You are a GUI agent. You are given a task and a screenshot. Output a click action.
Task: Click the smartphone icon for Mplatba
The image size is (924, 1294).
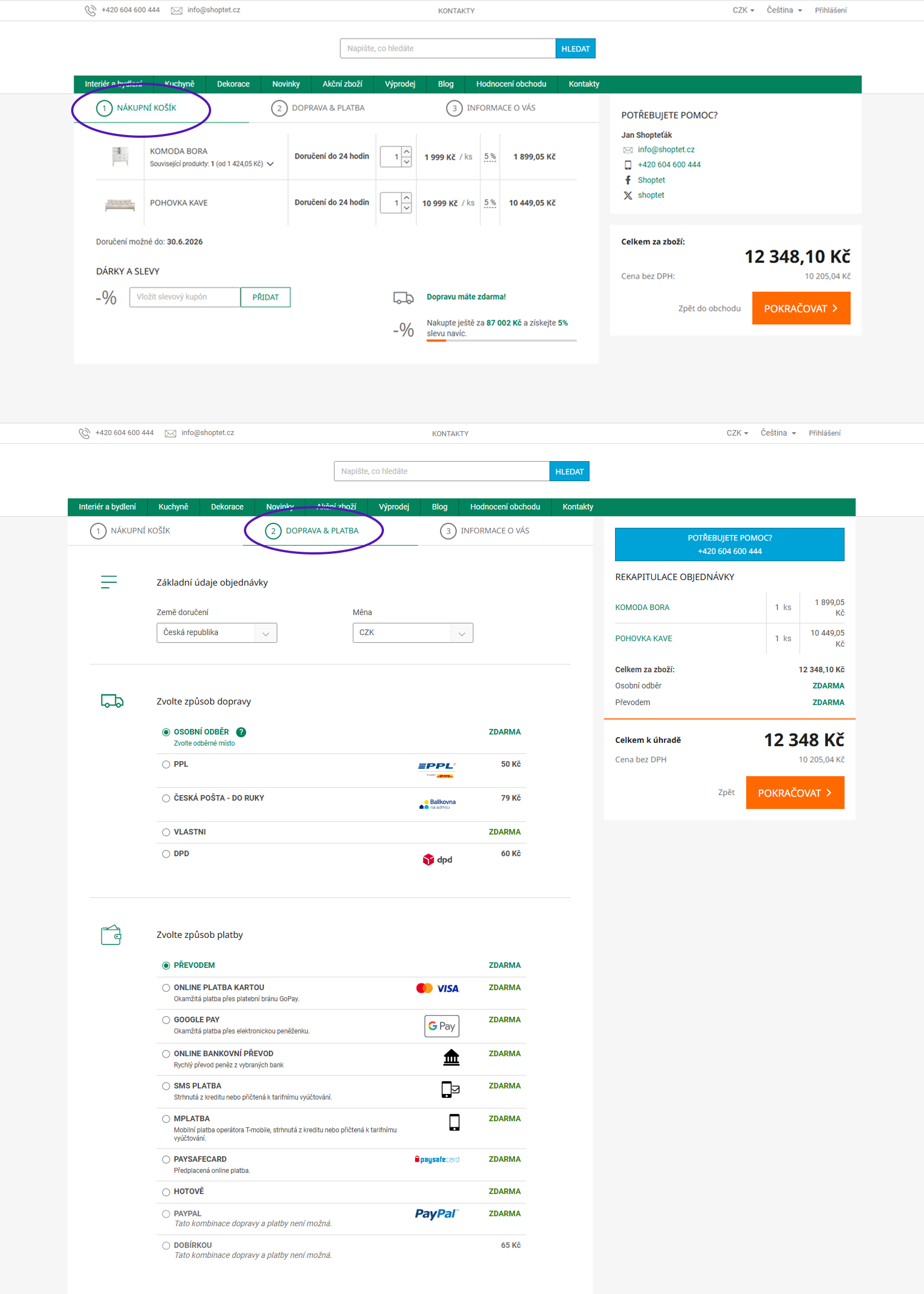[454, 1122]
